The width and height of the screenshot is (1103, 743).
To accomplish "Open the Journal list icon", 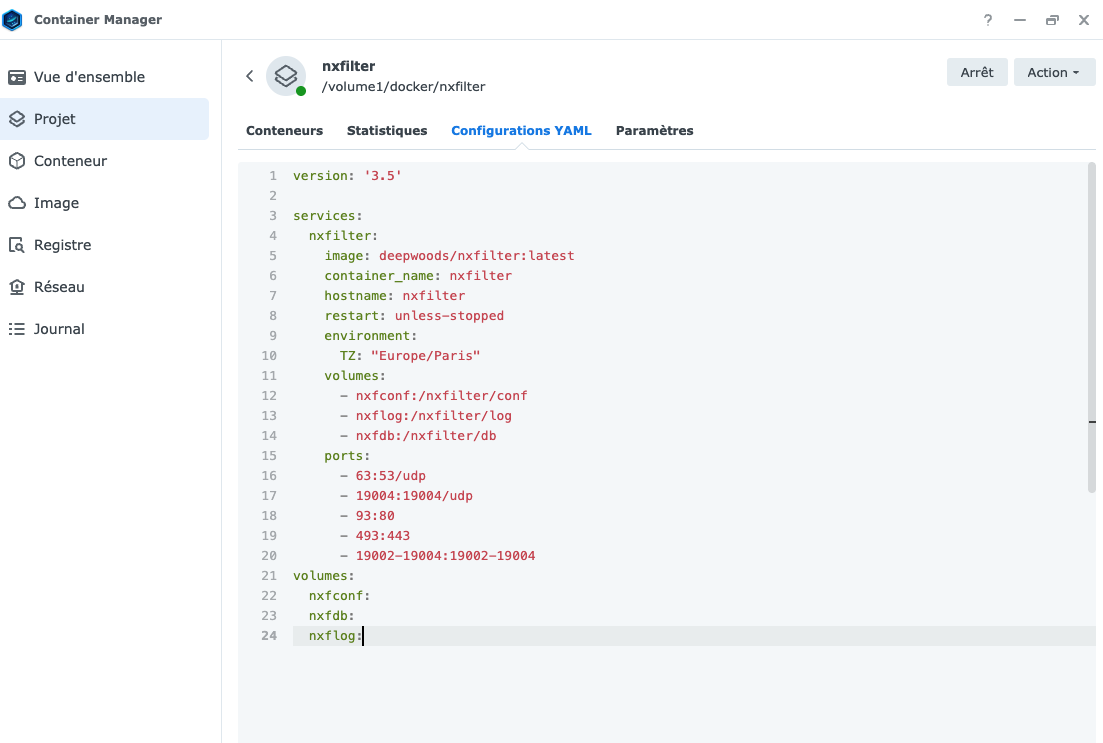I will (x=17, y=329).
